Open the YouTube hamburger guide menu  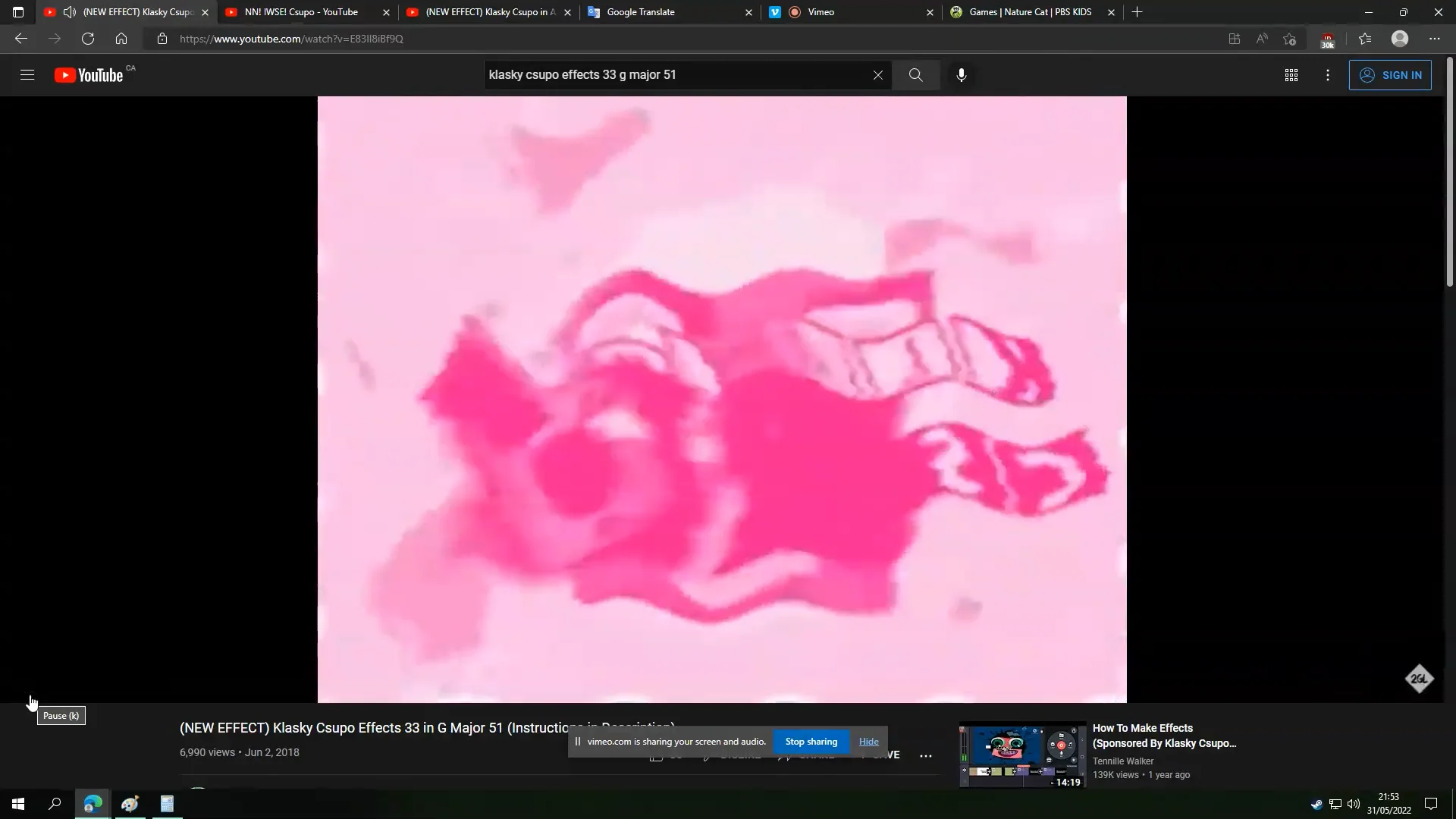click(27, 75)
